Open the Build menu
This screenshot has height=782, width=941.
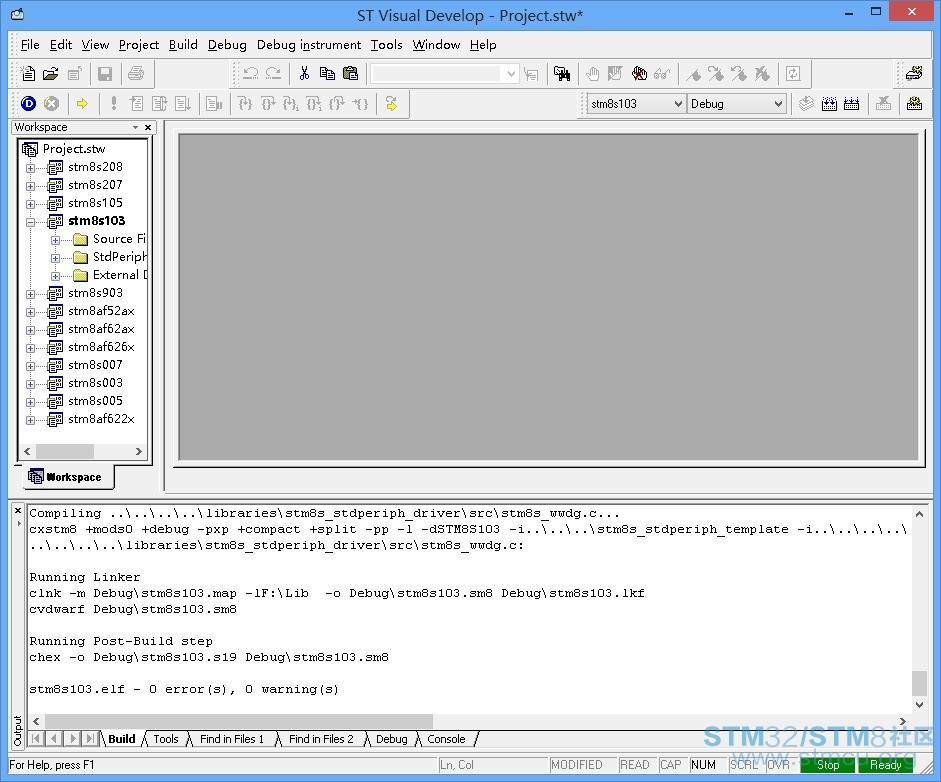pos(183,45)
